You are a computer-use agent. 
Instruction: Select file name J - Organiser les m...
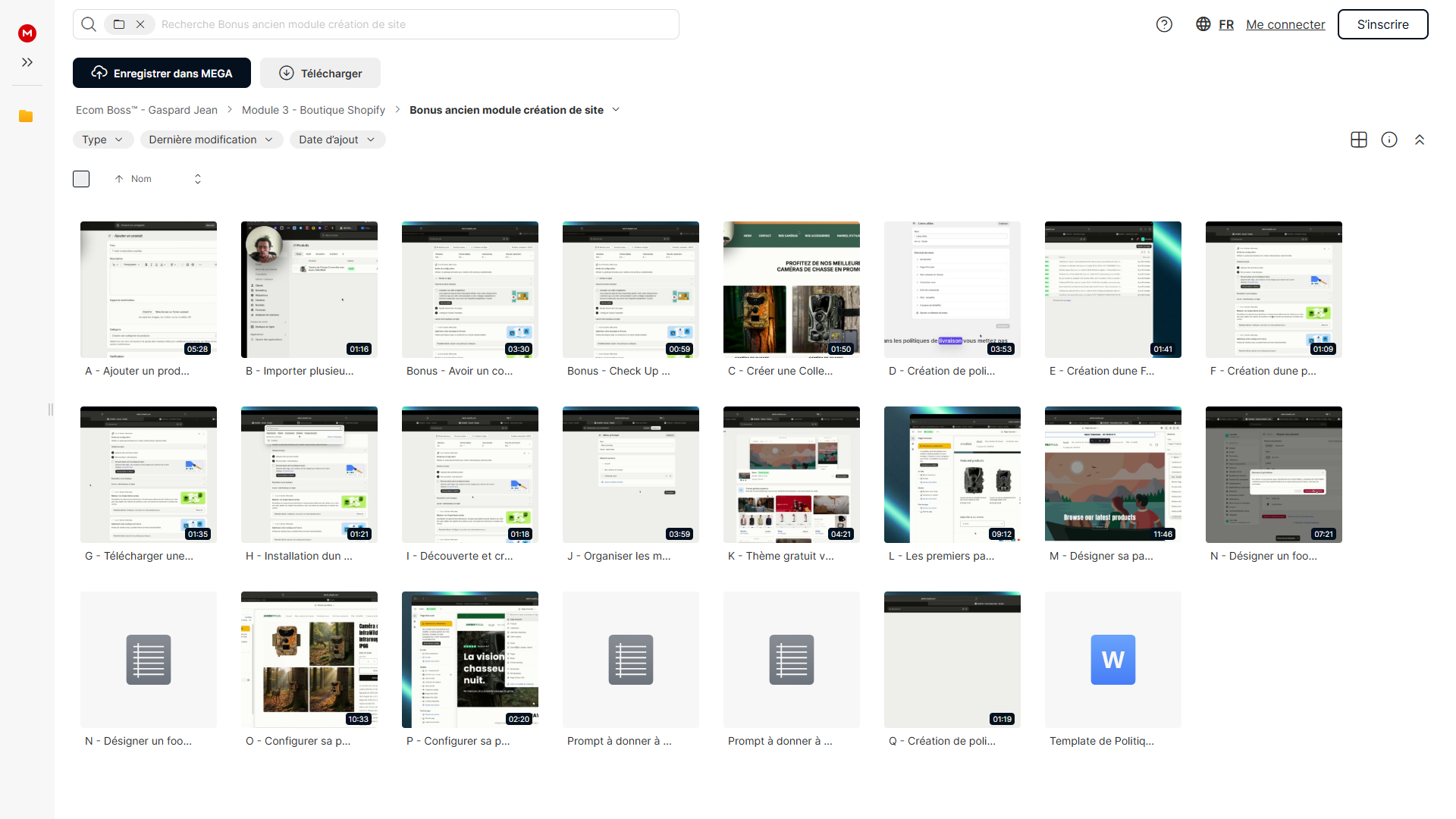pos(619,556)
